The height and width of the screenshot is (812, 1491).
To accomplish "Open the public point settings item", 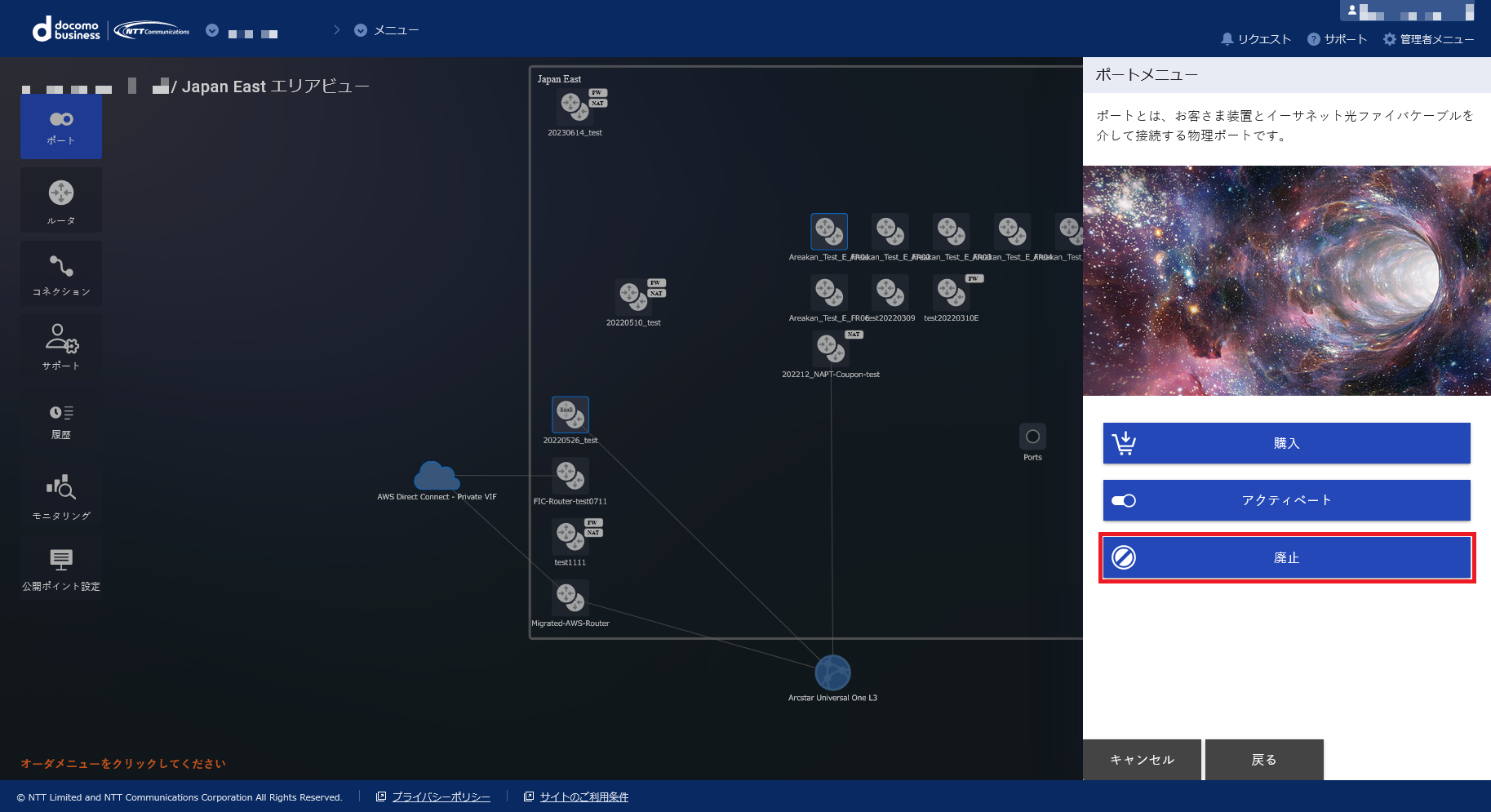I will pyautogui.click(x=61, y=568).
